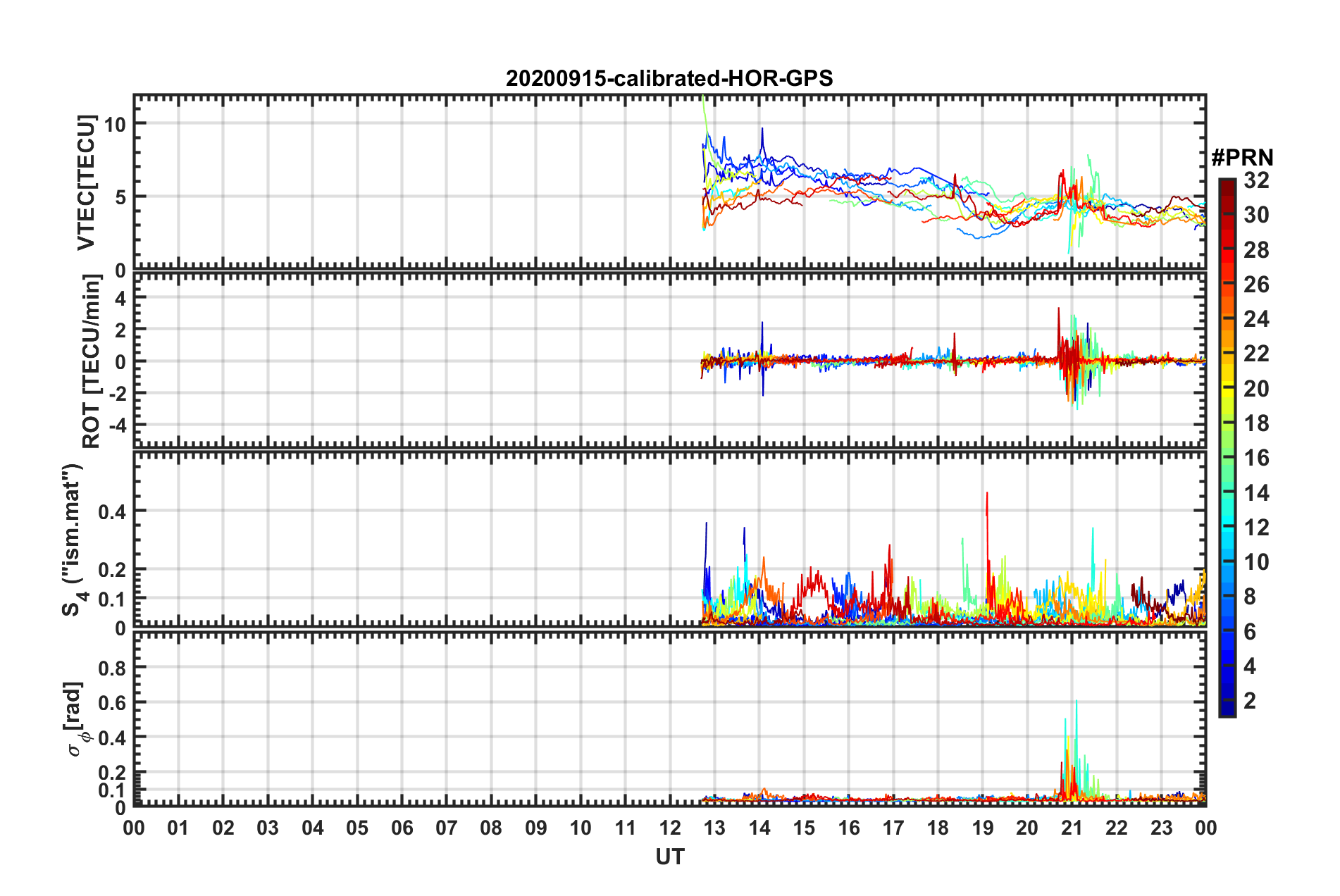Click colorbar tick label '28'
Image resolution: width=1340 pixels, height=896 pixels.
coord(1256,249)
